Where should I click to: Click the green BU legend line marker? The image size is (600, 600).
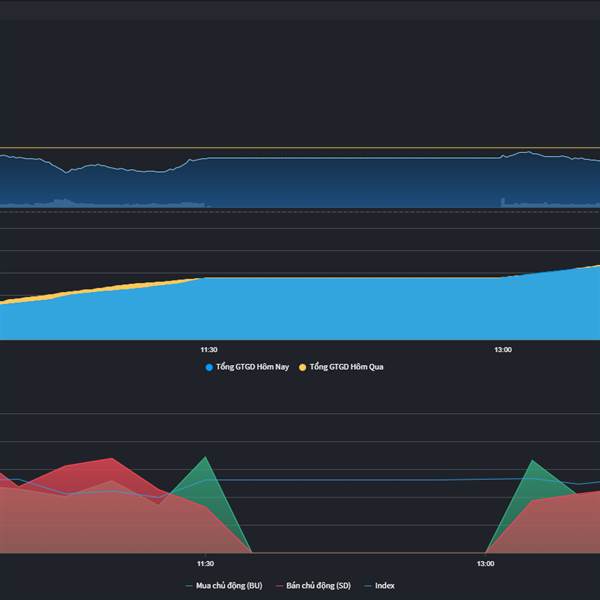tap(189, 586)
